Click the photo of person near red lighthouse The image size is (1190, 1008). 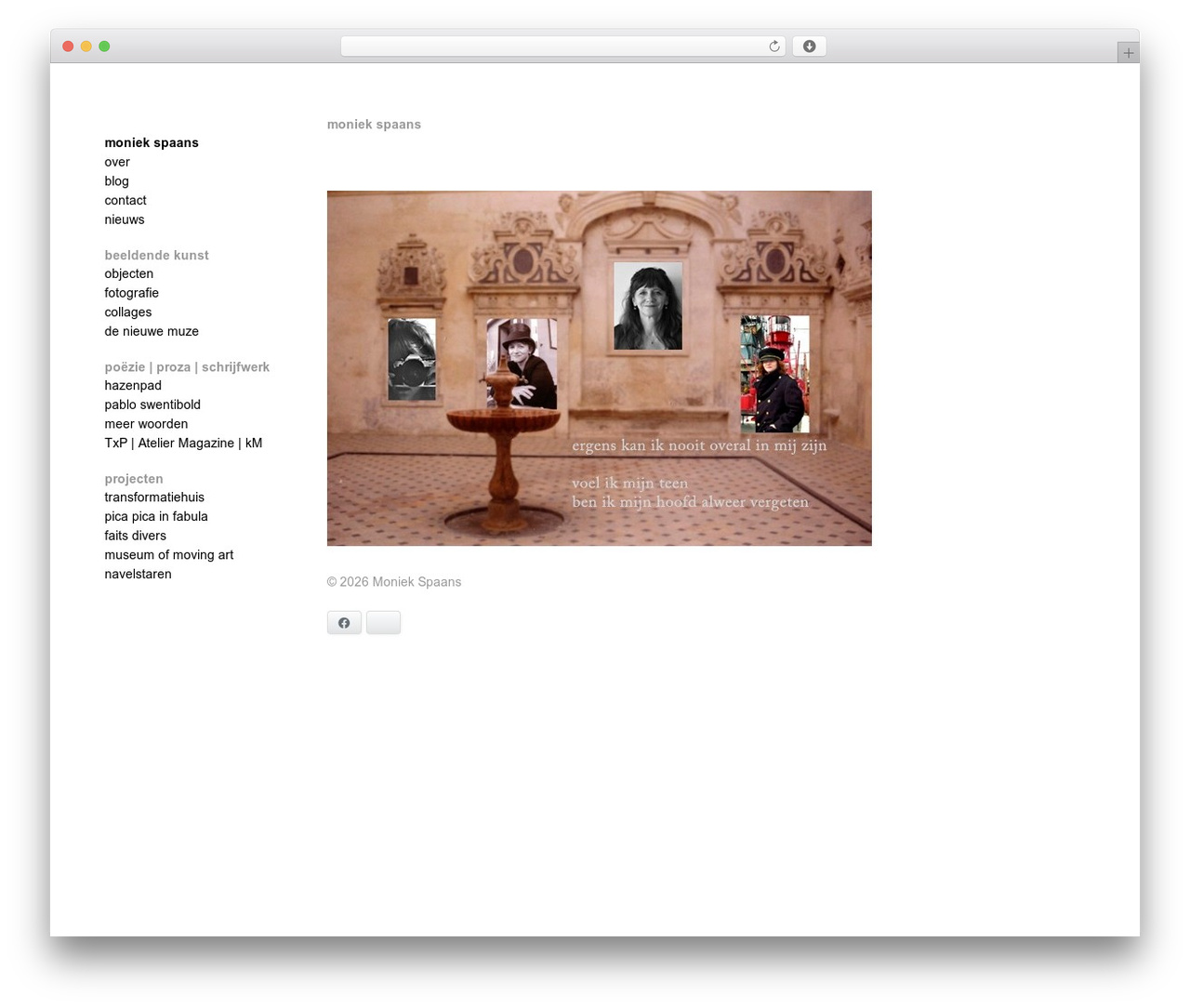point(775,374)
